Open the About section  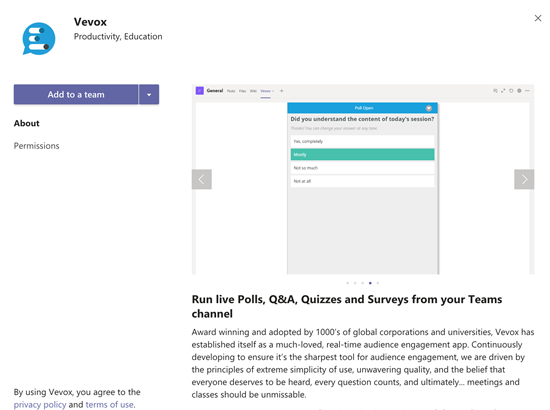pyautogui.click(x=27, y=123)
